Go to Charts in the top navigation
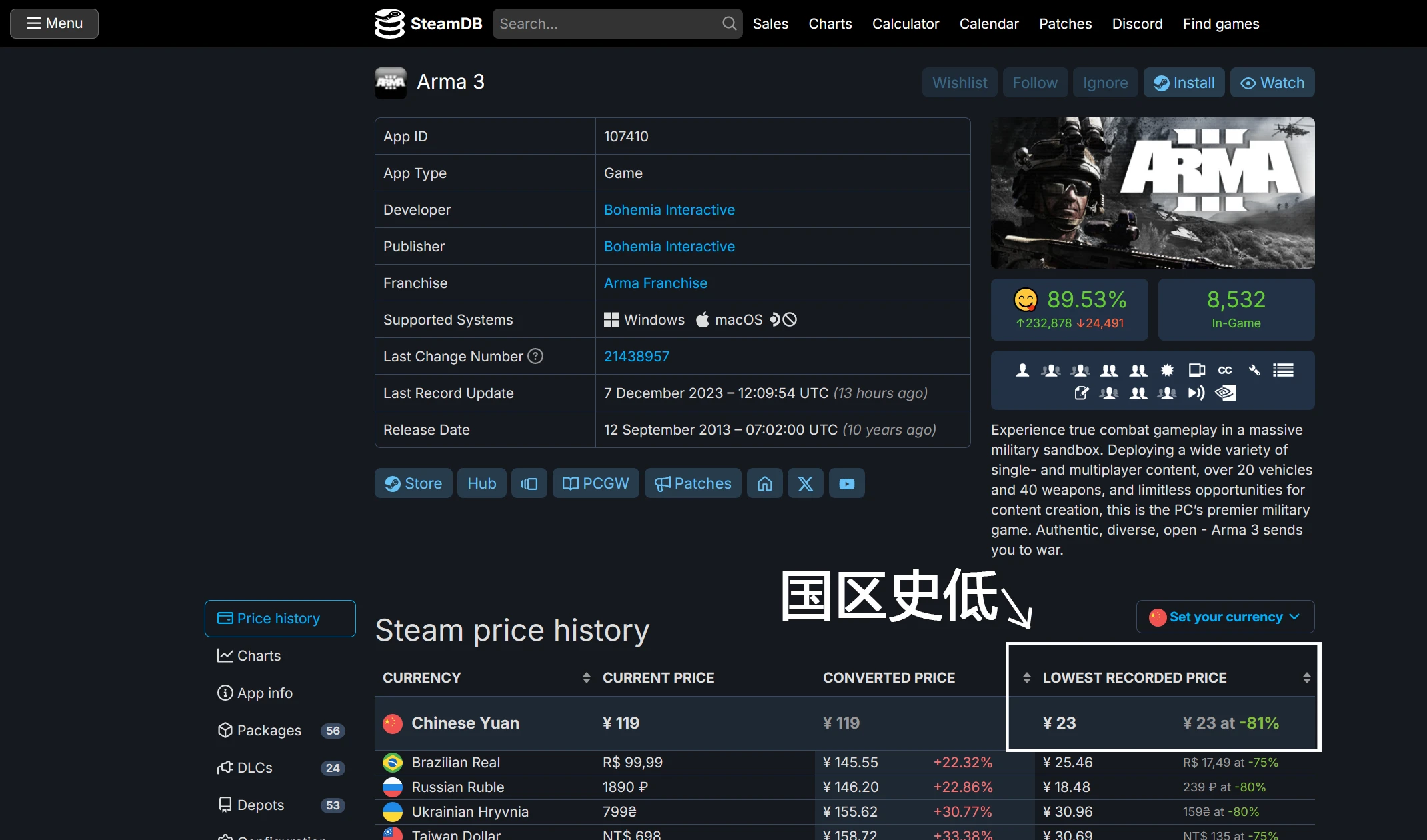The width and height of the screenshot is (1427, 840). tap(830, 23)
